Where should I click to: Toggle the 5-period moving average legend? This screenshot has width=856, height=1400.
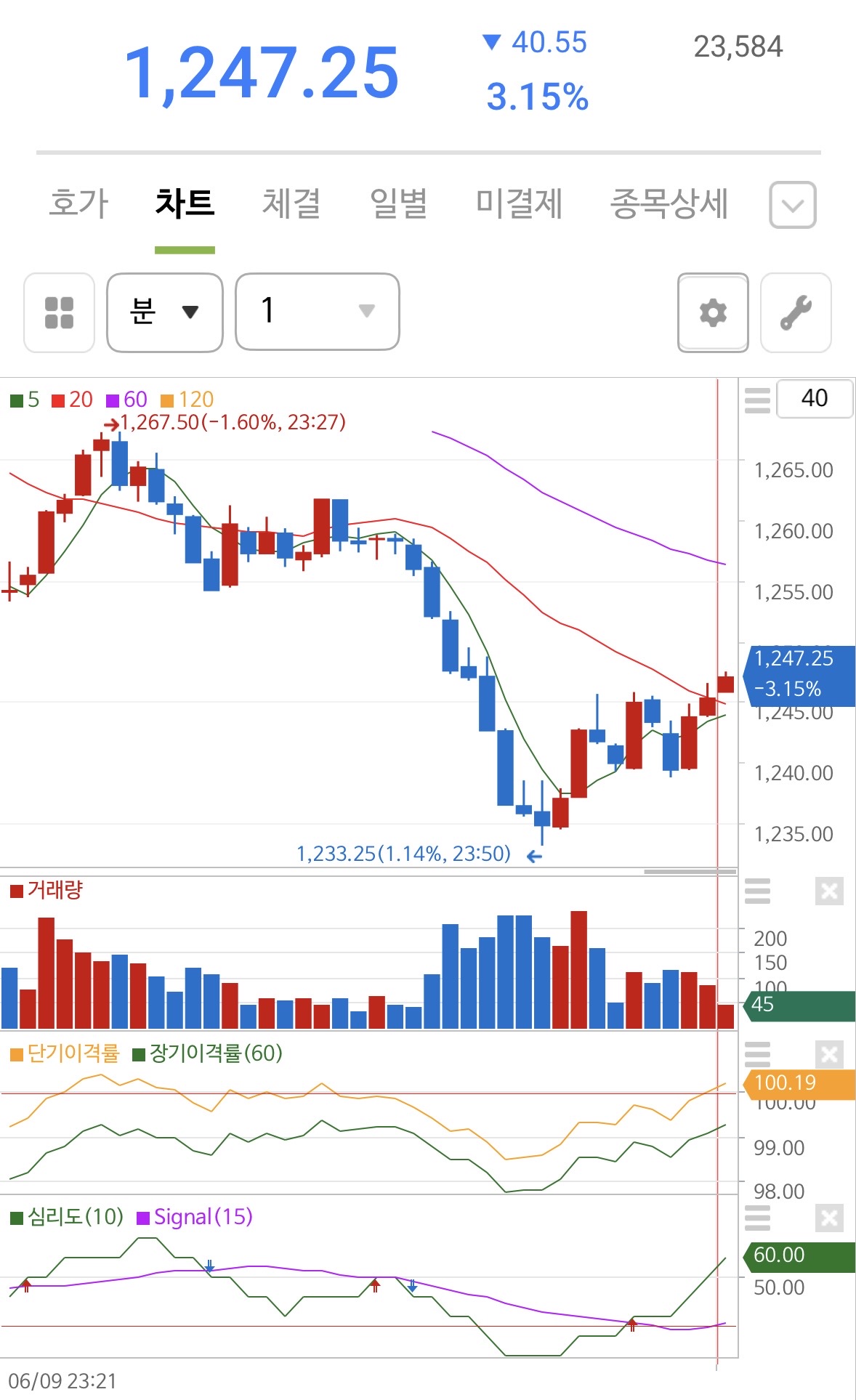pos(25,400)
